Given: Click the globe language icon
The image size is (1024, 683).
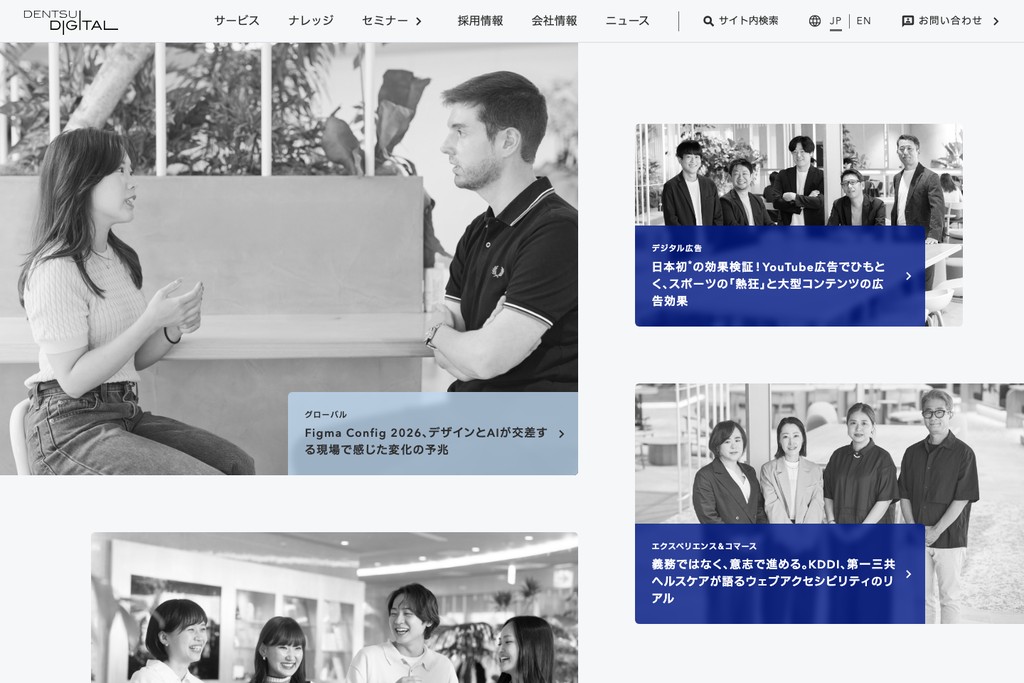Looking at the screenshot, I should coord(815,21).
